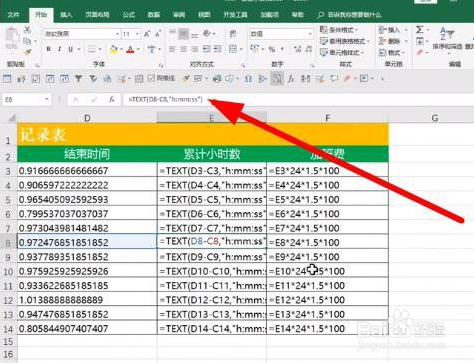Click the insert function fx button beside formula bar
The width and height of the screenshot is (474, 363).
(x=112, y=99)
